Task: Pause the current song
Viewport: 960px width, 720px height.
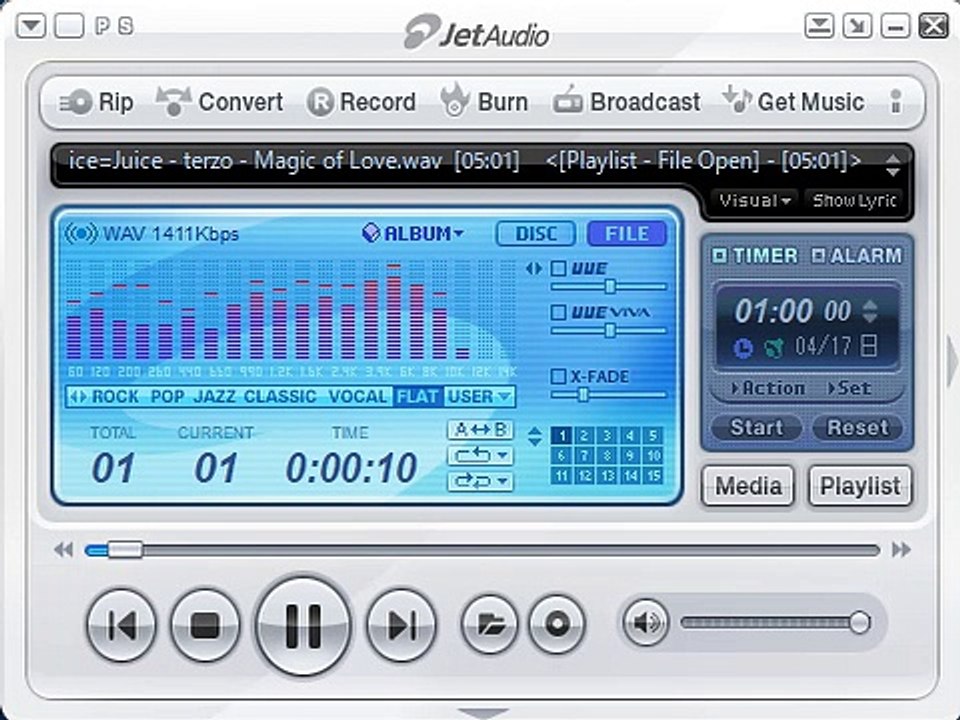Action: pos(304,625)
